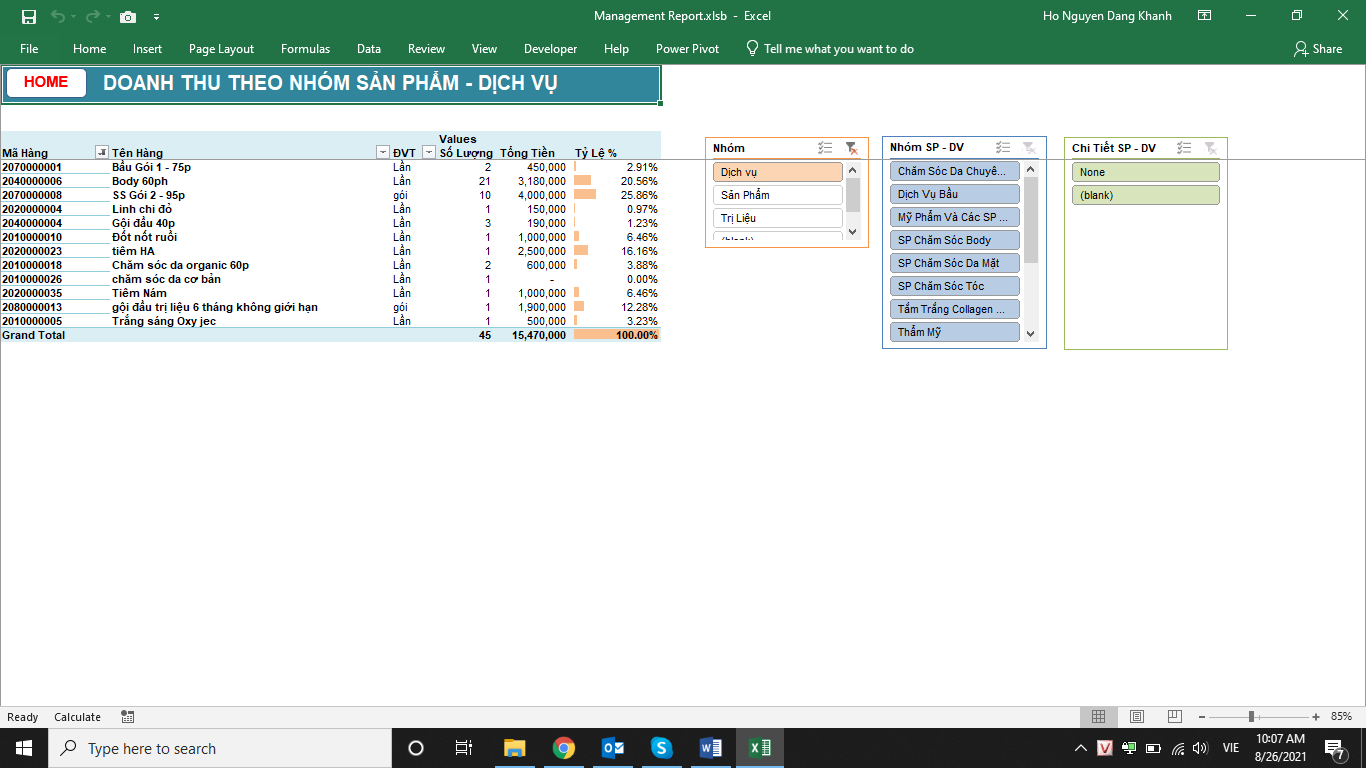Select the Dịch Vụ Bầu slicer button
Screen dimensions: 1366x768
pos(954,194)
